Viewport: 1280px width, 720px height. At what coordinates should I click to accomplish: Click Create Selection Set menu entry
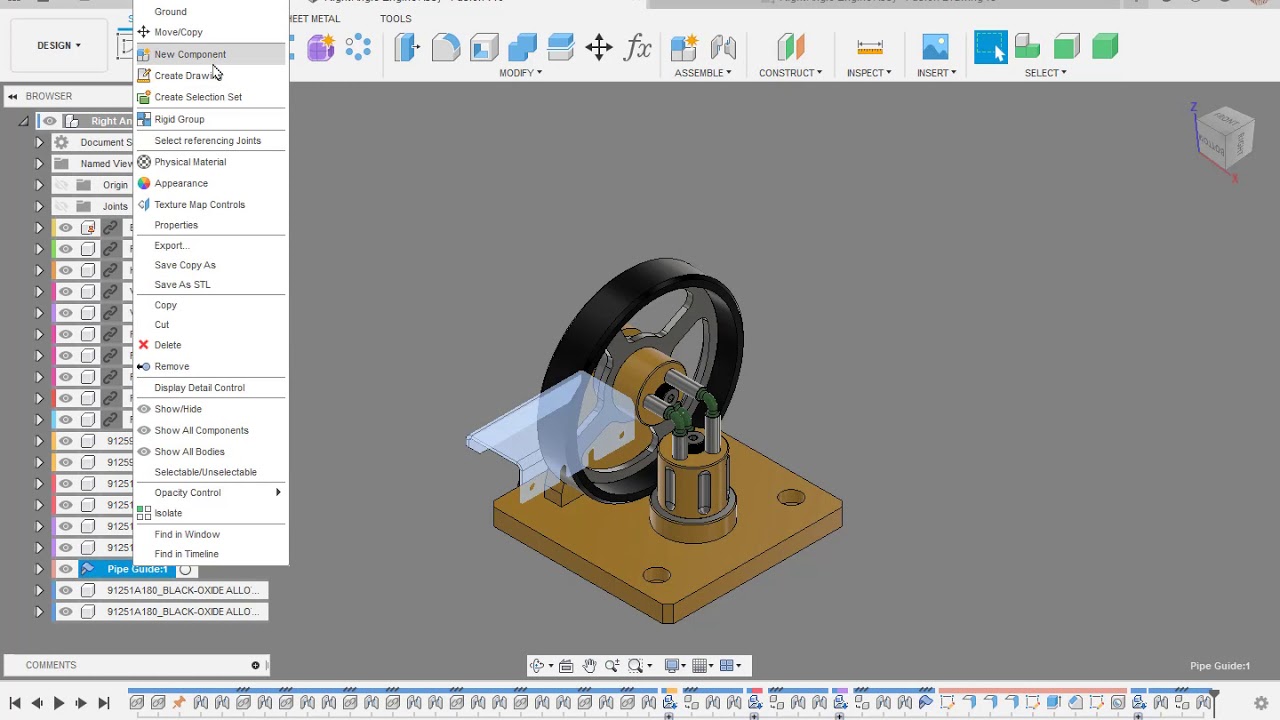point(211,97)
